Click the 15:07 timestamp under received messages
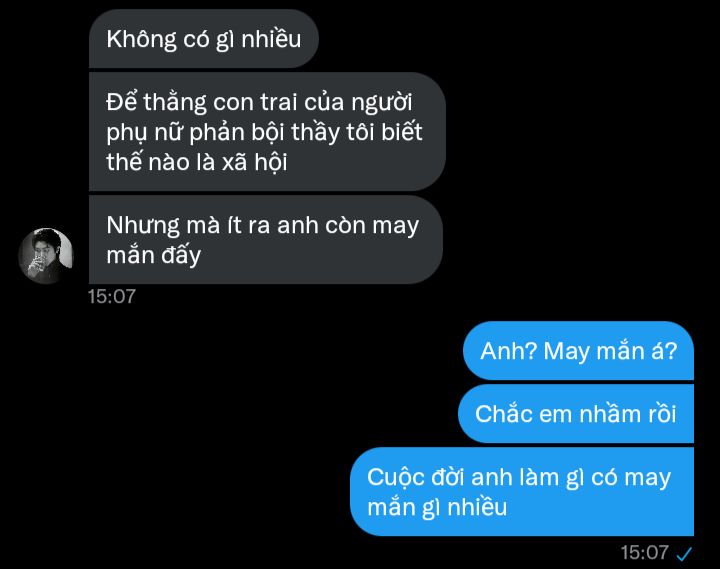Screen dimensions: 720x569 (112, 297)
